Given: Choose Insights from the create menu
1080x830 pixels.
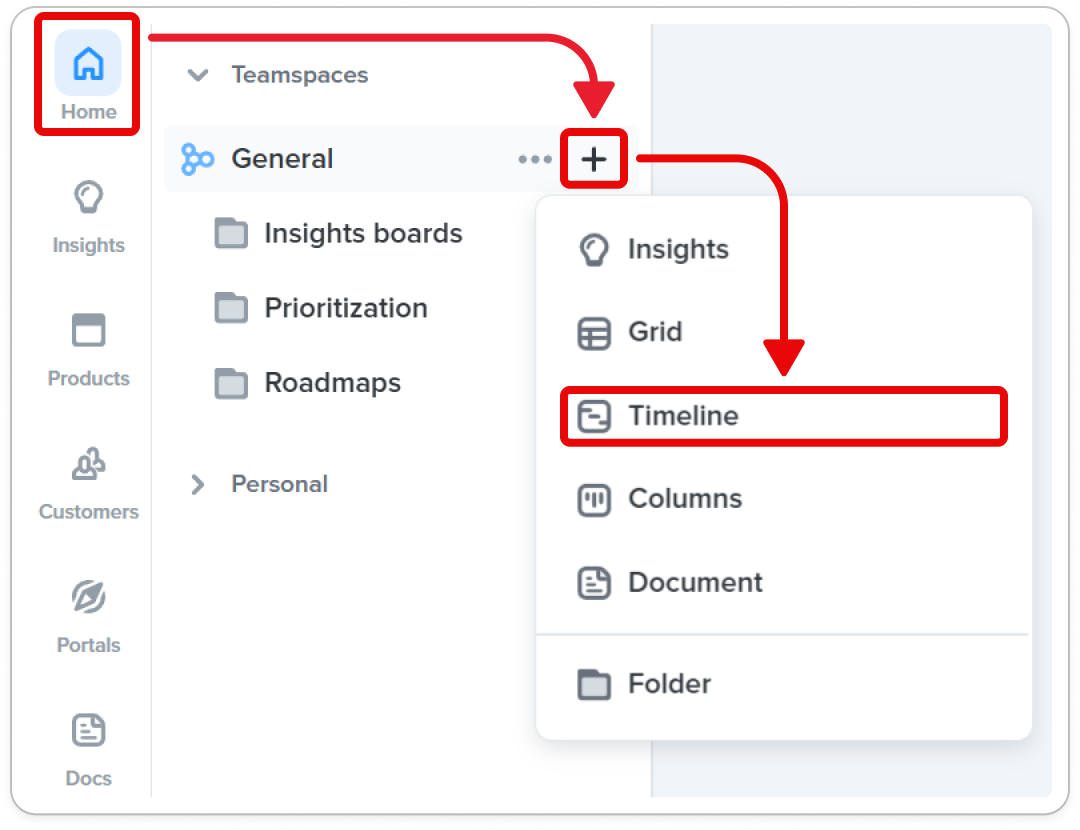Looking at the screenshot, I should coord(784,249).
